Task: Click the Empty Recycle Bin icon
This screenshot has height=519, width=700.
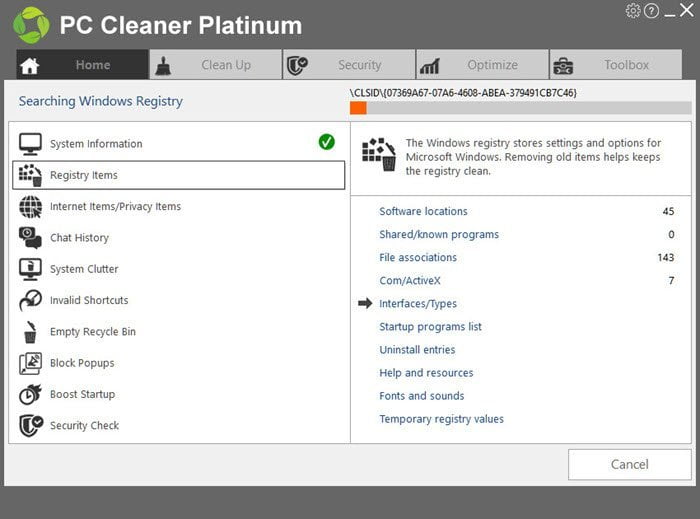Action: [30, 332]
